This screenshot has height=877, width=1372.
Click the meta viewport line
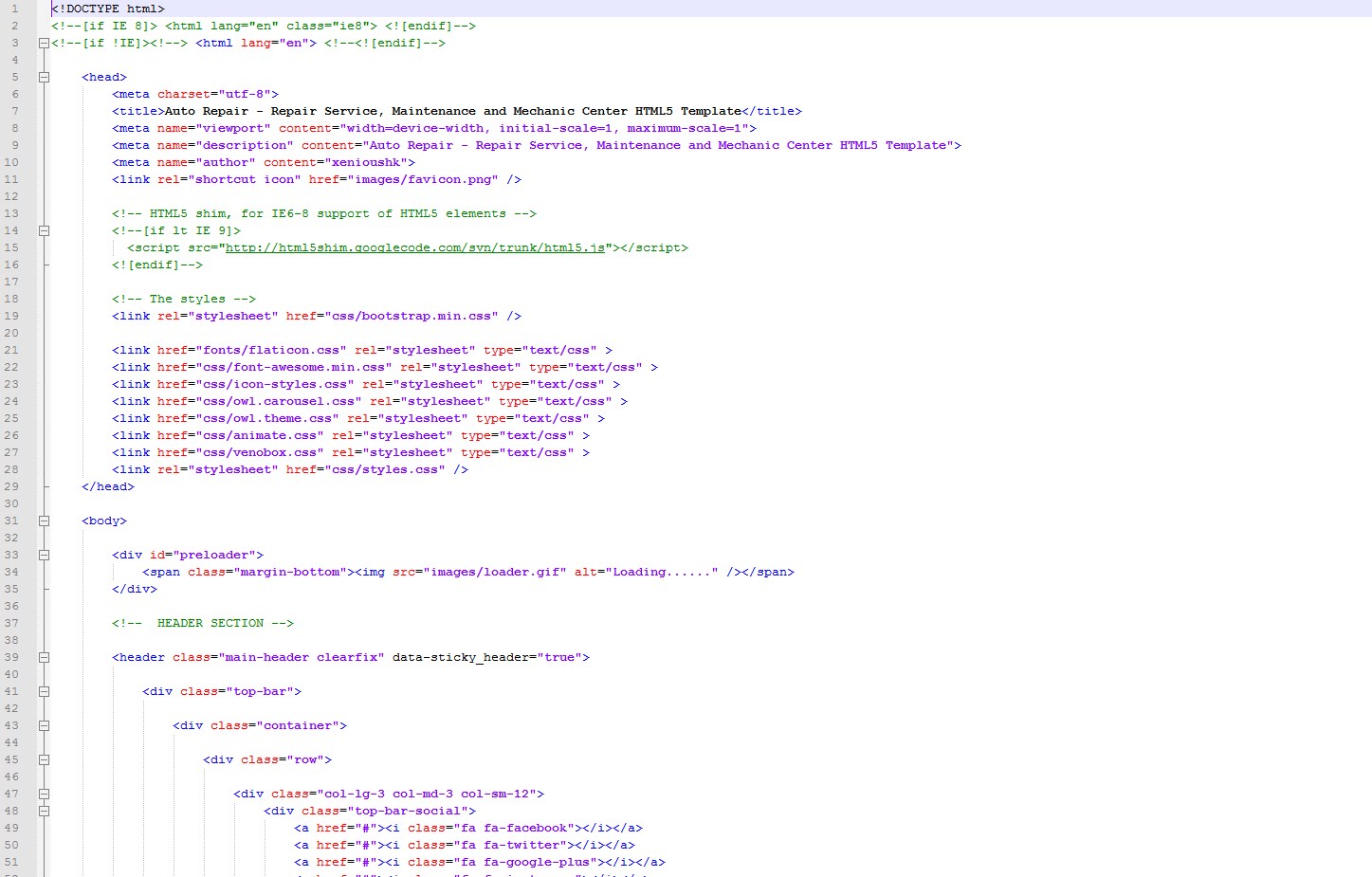point(434,128)
